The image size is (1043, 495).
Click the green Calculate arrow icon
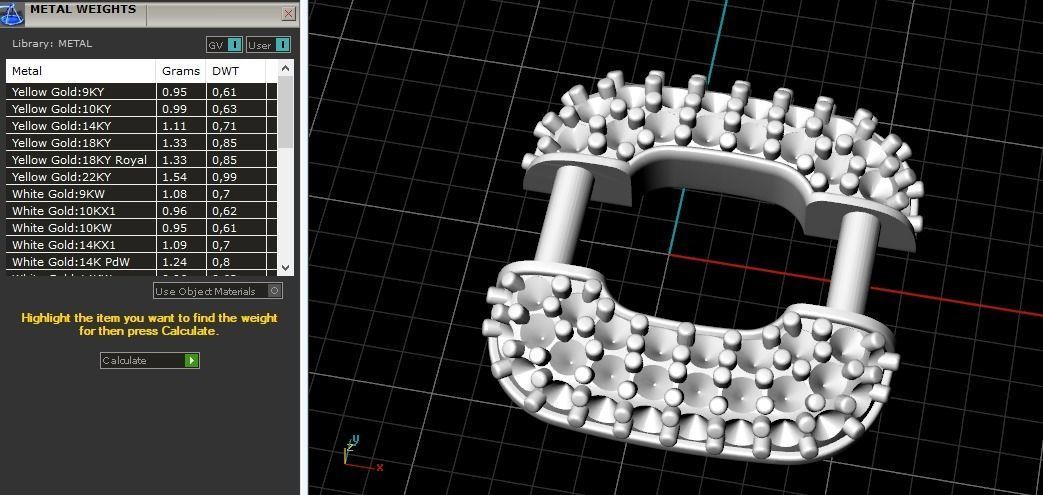point(192,360)
